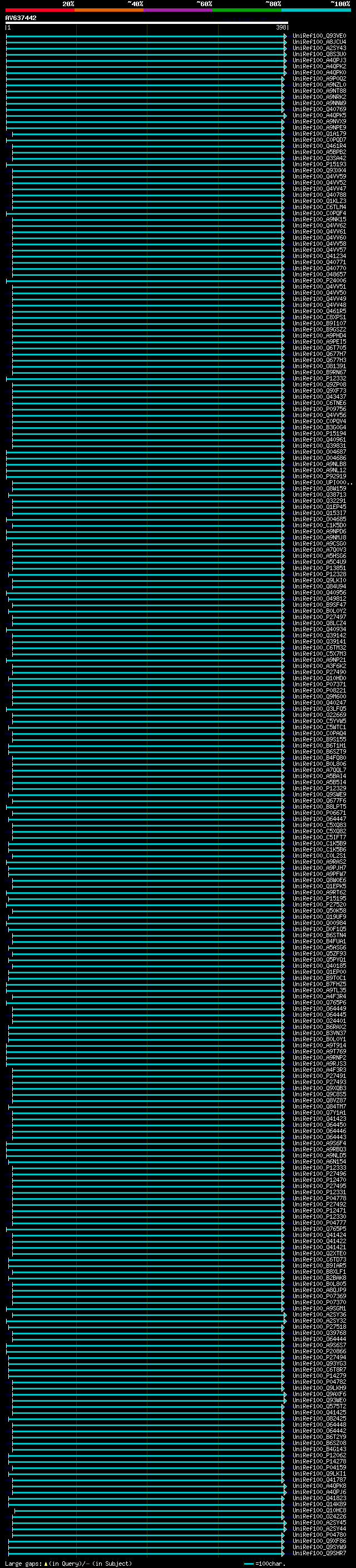Pick subject UniRef100_A9NP21
Screen dimensions: 356x1568
[319, 660]
